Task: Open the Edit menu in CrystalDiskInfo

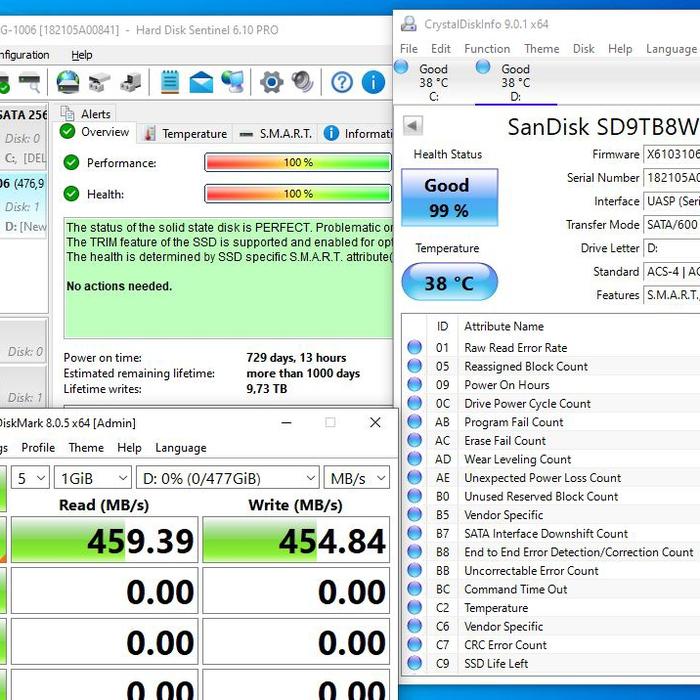Action: [x=441, y=49]
